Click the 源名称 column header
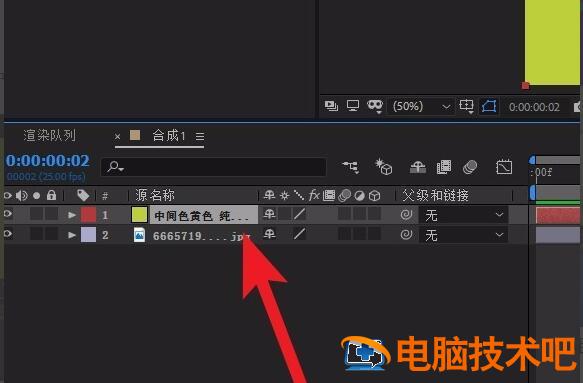583x383 pixels. coord(154,195)
